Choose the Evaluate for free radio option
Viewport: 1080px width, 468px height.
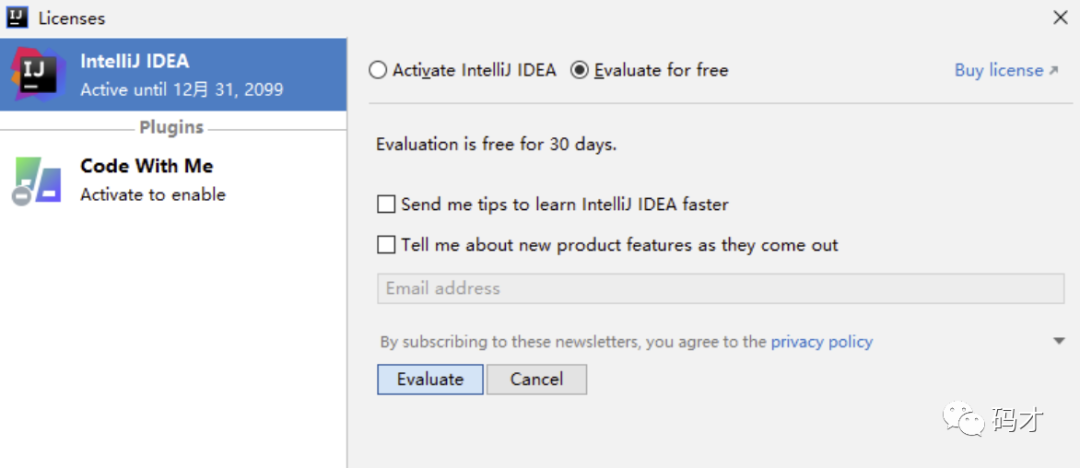579,71
